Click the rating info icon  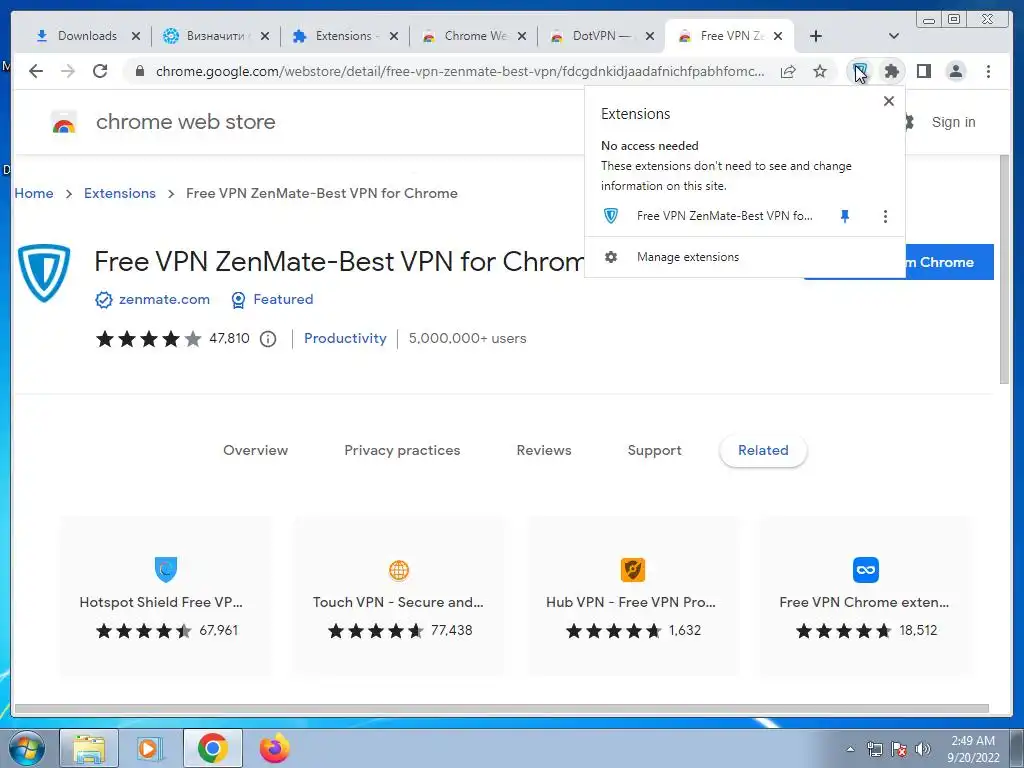(268, 339)
